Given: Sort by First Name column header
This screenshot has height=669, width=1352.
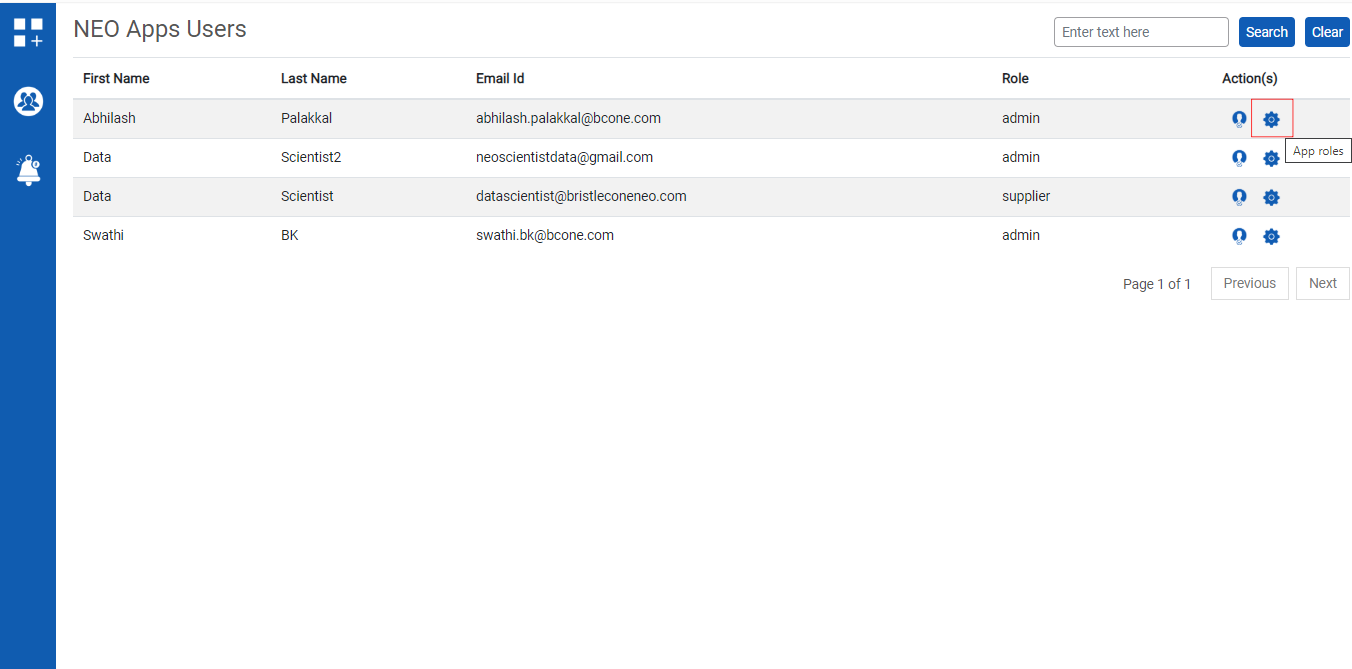Looking at the screenshot, I should point(116,78).
